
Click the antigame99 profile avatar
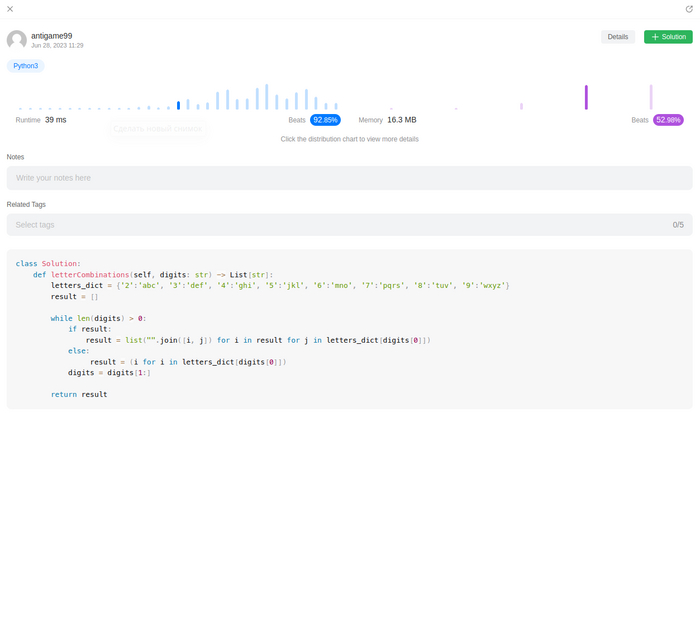coord(17,40)
